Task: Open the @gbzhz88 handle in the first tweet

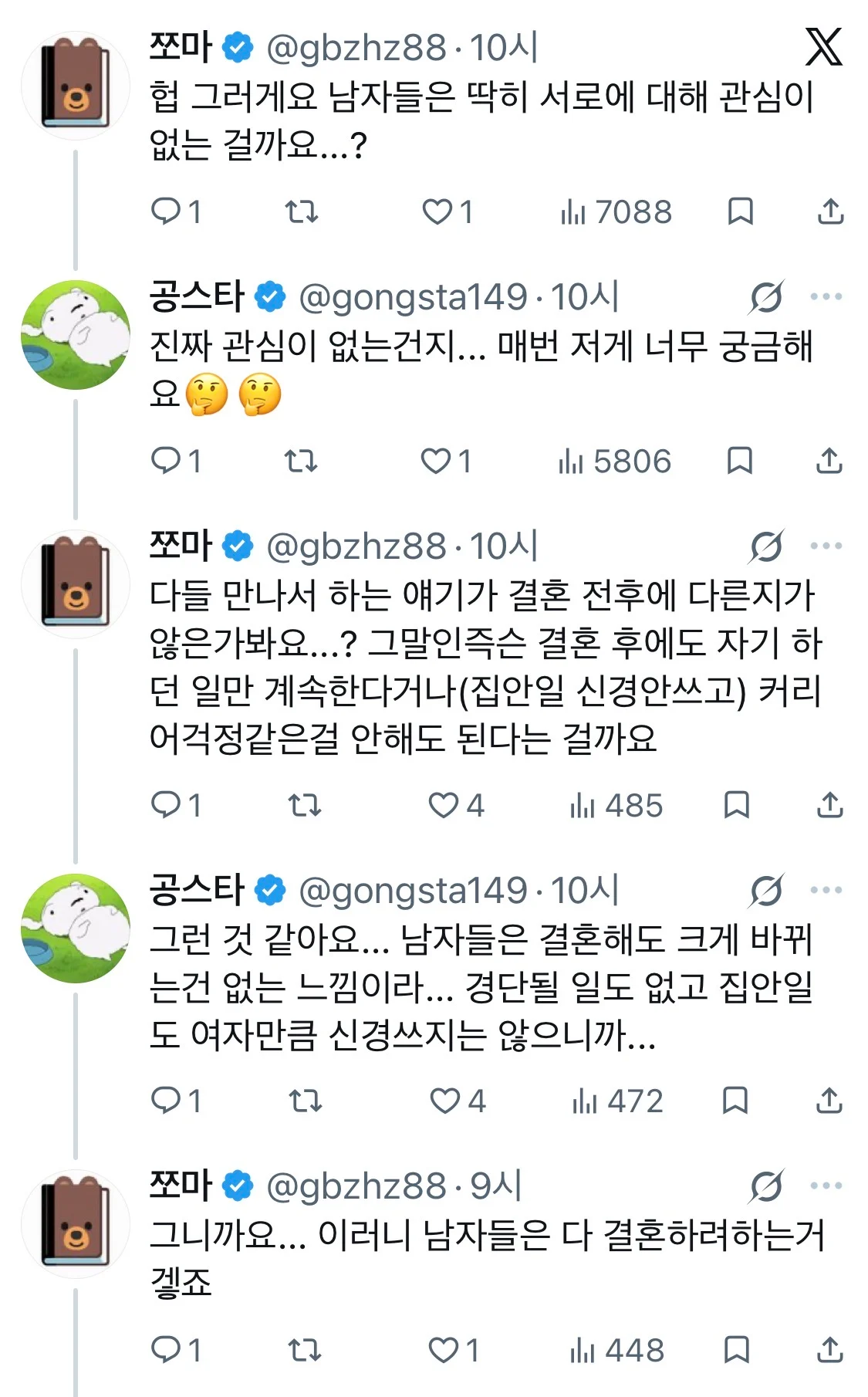Action: pyautogui.click(x=356, y=48)
